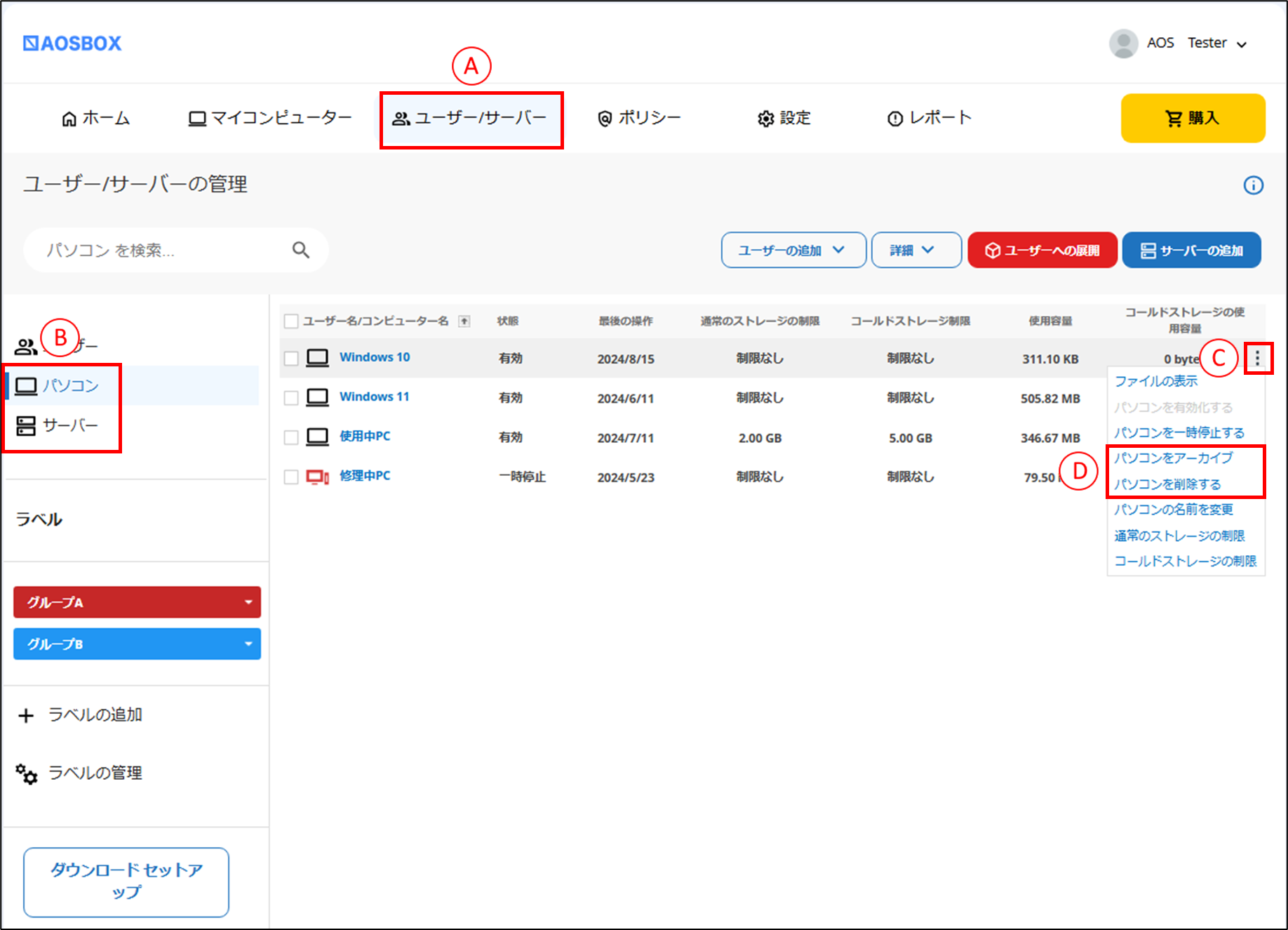Screen dimensions: 1288x930
Task: Click the search magnifier icon
Action: tap(301, 250)
